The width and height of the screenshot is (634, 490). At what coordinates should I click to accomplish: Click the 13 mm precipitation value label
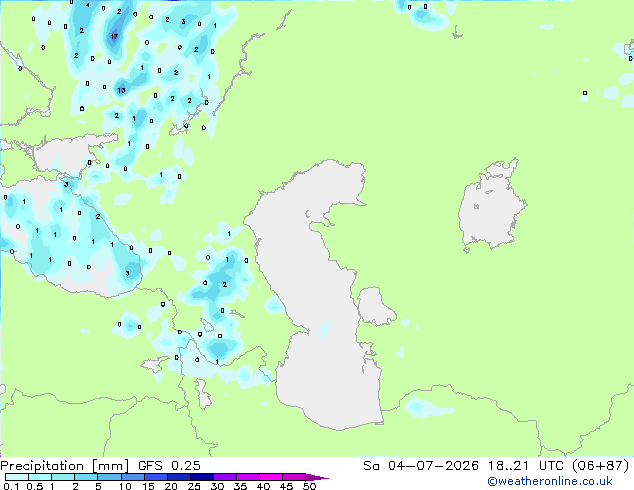[x=121, y=90]
